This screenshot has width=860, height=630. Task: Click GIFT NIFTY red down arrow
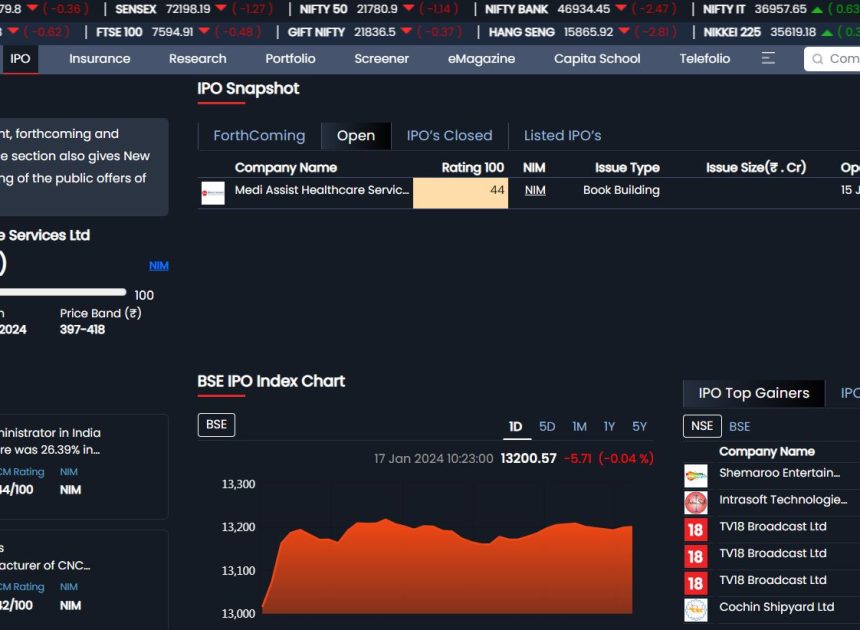(406, 31)
